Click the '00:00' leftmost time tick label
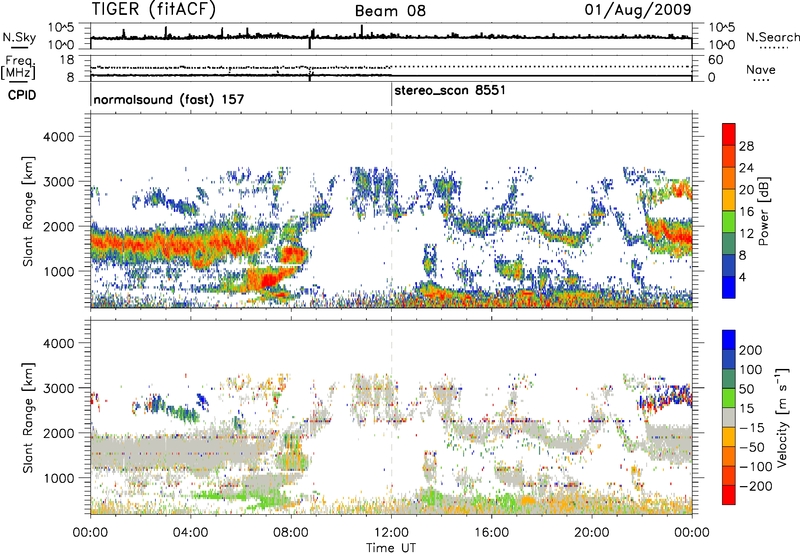800x554 pixels. coord(90,533)
